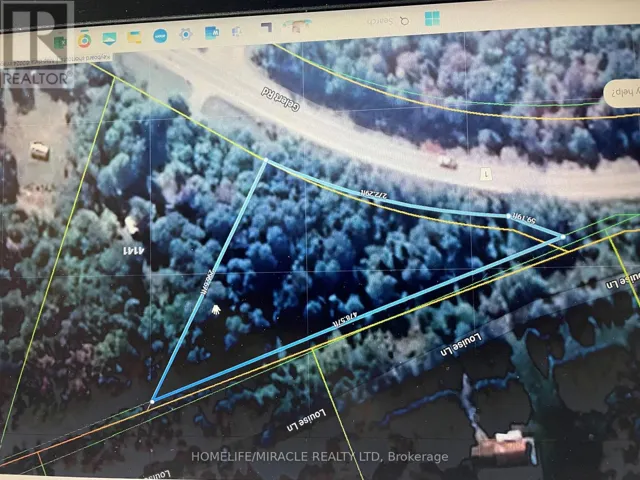Click the magnifier icon beside Search
This screenshot has height=480, width=640.
tap(404, 21)
